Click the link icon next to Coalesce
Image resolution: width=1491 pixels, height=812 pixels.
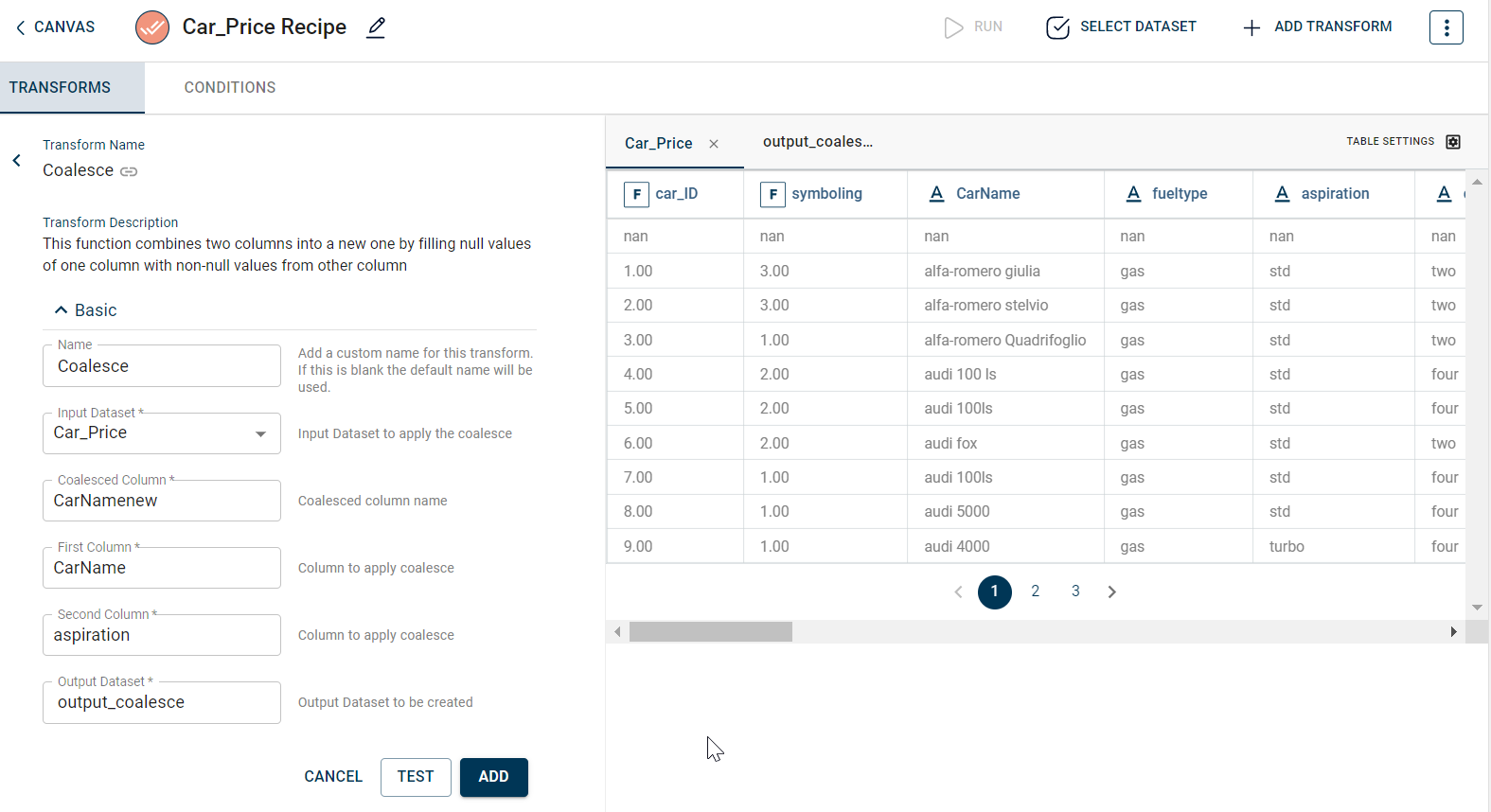[x=129, y=171]
